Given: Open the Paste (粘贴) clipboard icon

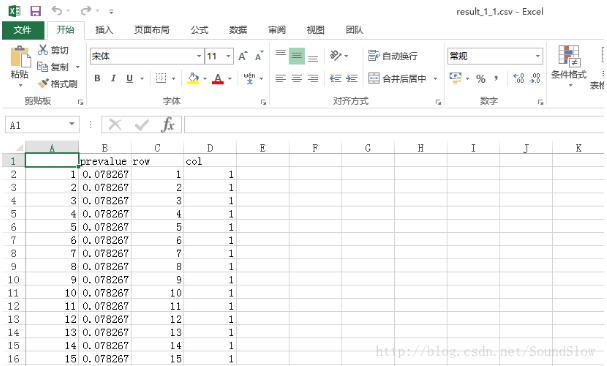Looking at the screenshot, I should click(x=20, y=58).
